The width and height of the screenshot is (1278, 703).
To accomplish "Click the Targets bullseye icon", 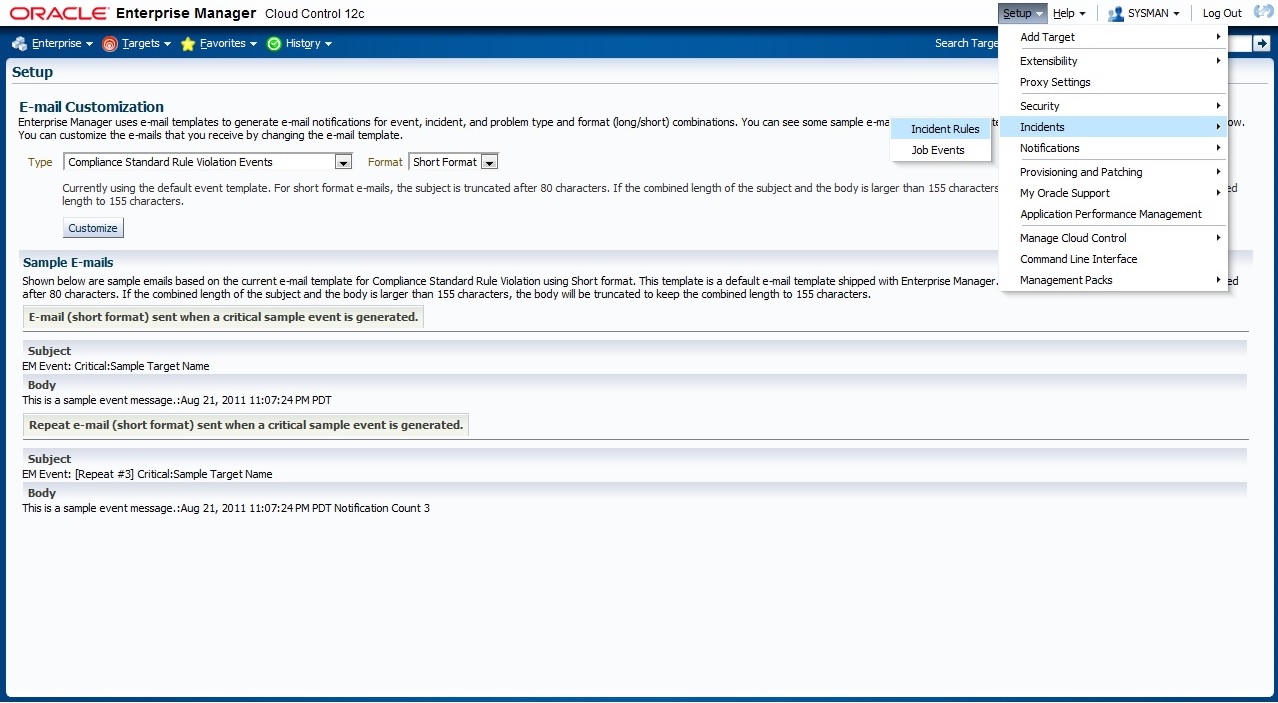I will click(110, 44).
